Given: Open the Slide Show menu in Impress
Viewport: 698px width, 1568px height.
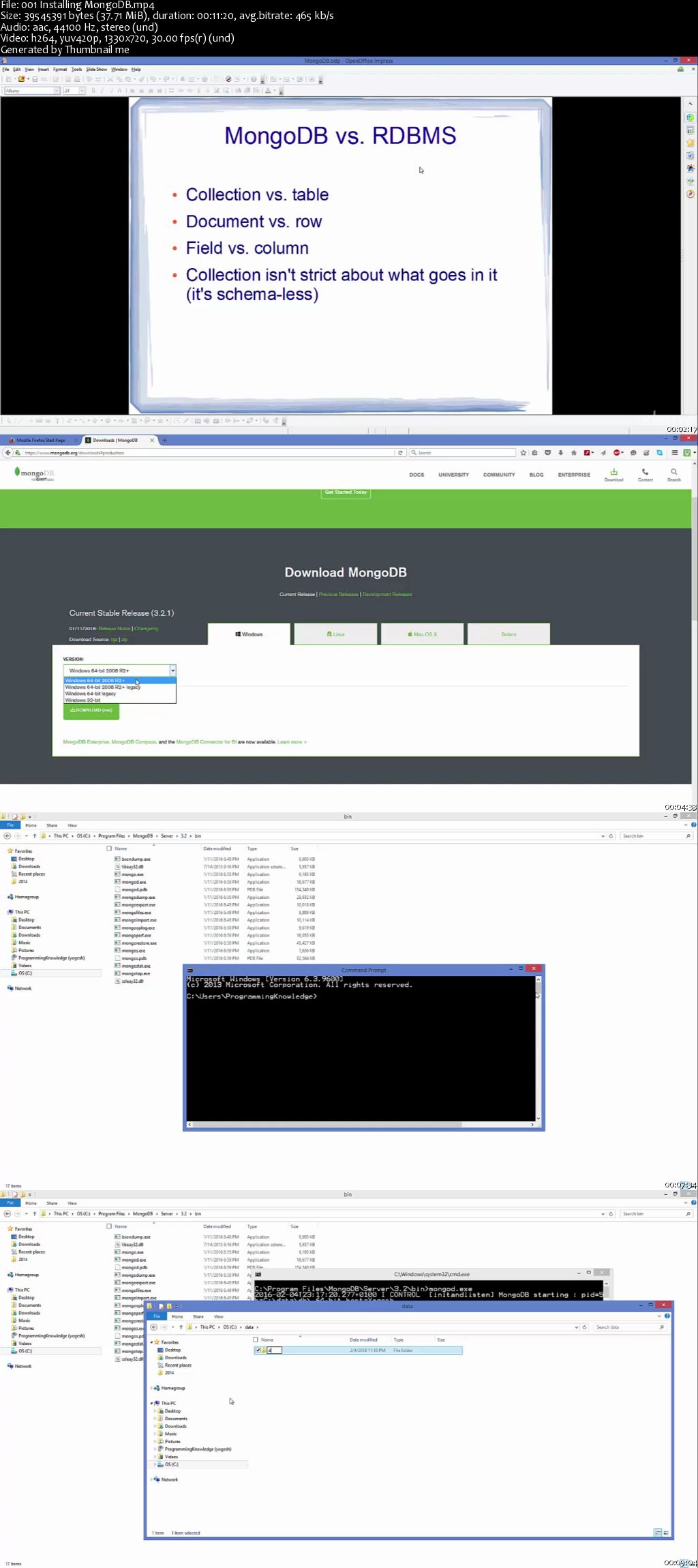Looking at the screenshot, I should click(96, 70).
